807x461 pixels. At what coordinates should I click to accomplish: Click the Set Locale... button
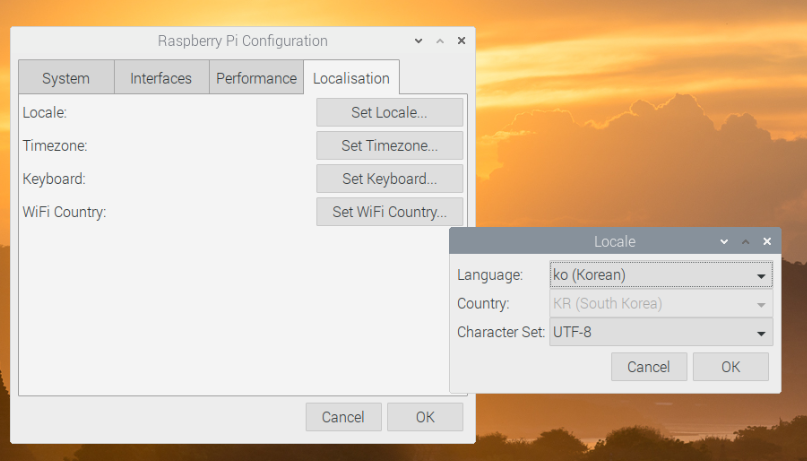coord(390,113)
